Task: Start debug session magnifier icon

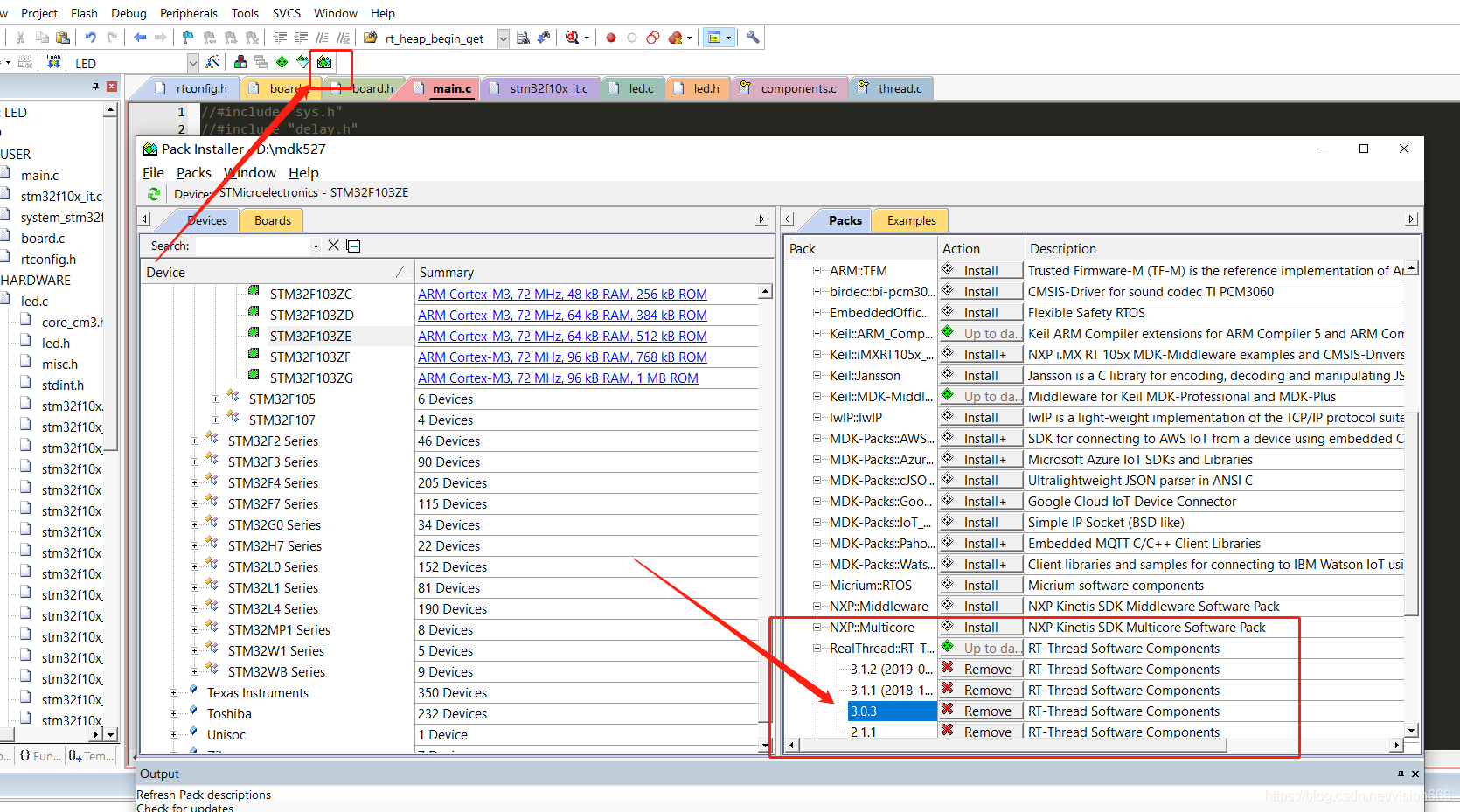Action: [x=572, y=38]
